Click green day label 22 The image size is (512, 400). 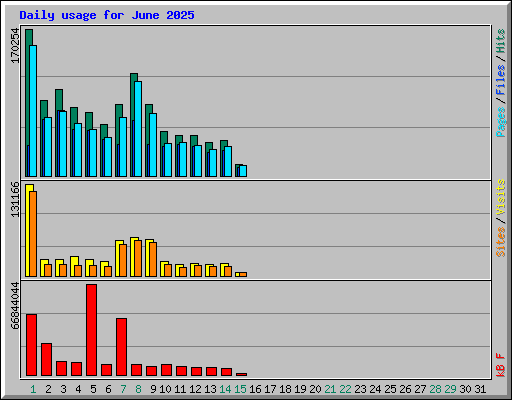(345, 389)
